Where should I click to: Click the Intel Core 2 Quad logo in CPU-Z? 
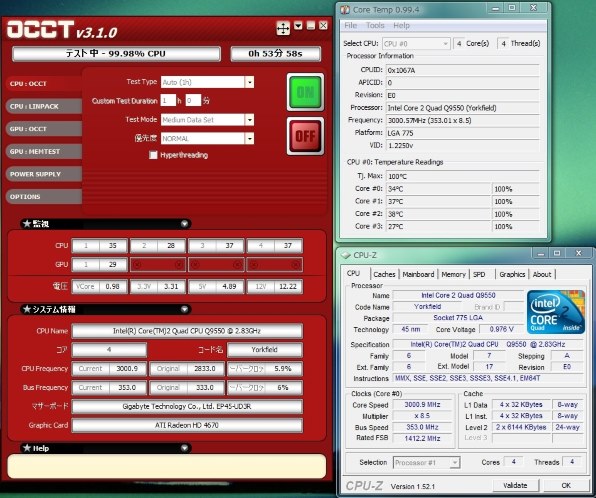pyautogui.click(x=555, y=312)
